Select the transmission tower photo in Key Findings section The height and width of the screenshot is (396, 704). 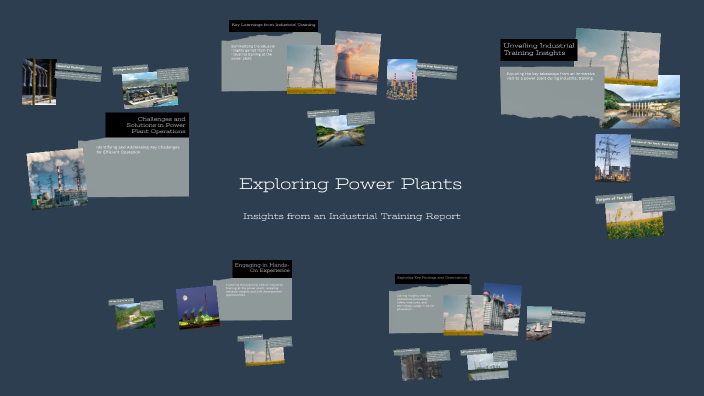click(463, 315)
